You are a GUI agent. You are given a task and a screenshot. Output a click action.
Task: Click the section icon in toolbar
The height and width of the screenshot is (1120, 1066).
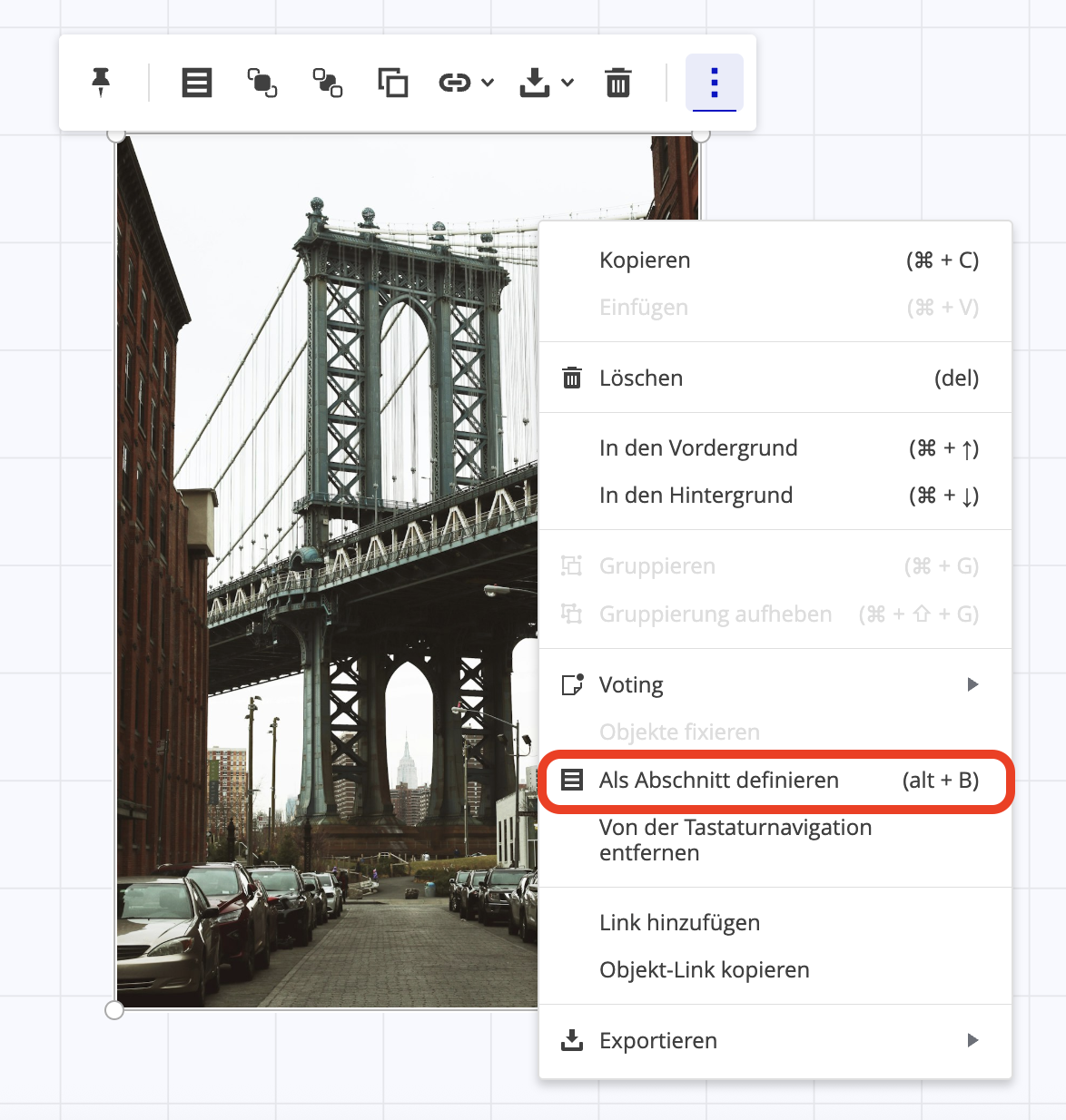tap(197, 83)
